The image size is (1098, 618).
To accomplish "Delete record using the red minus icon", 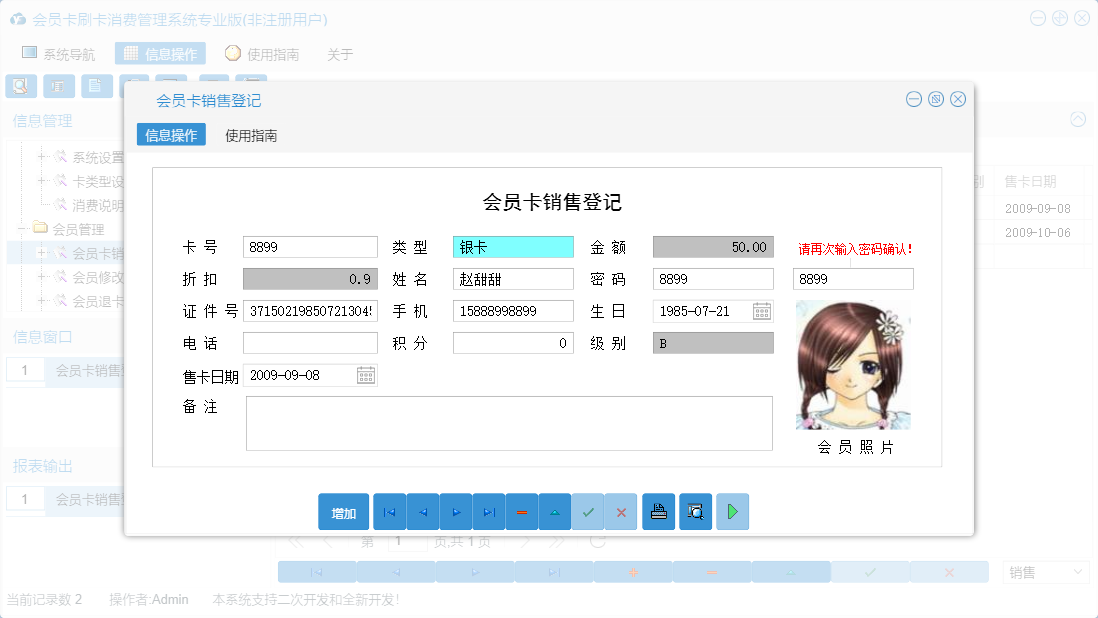I will (522, 511).
